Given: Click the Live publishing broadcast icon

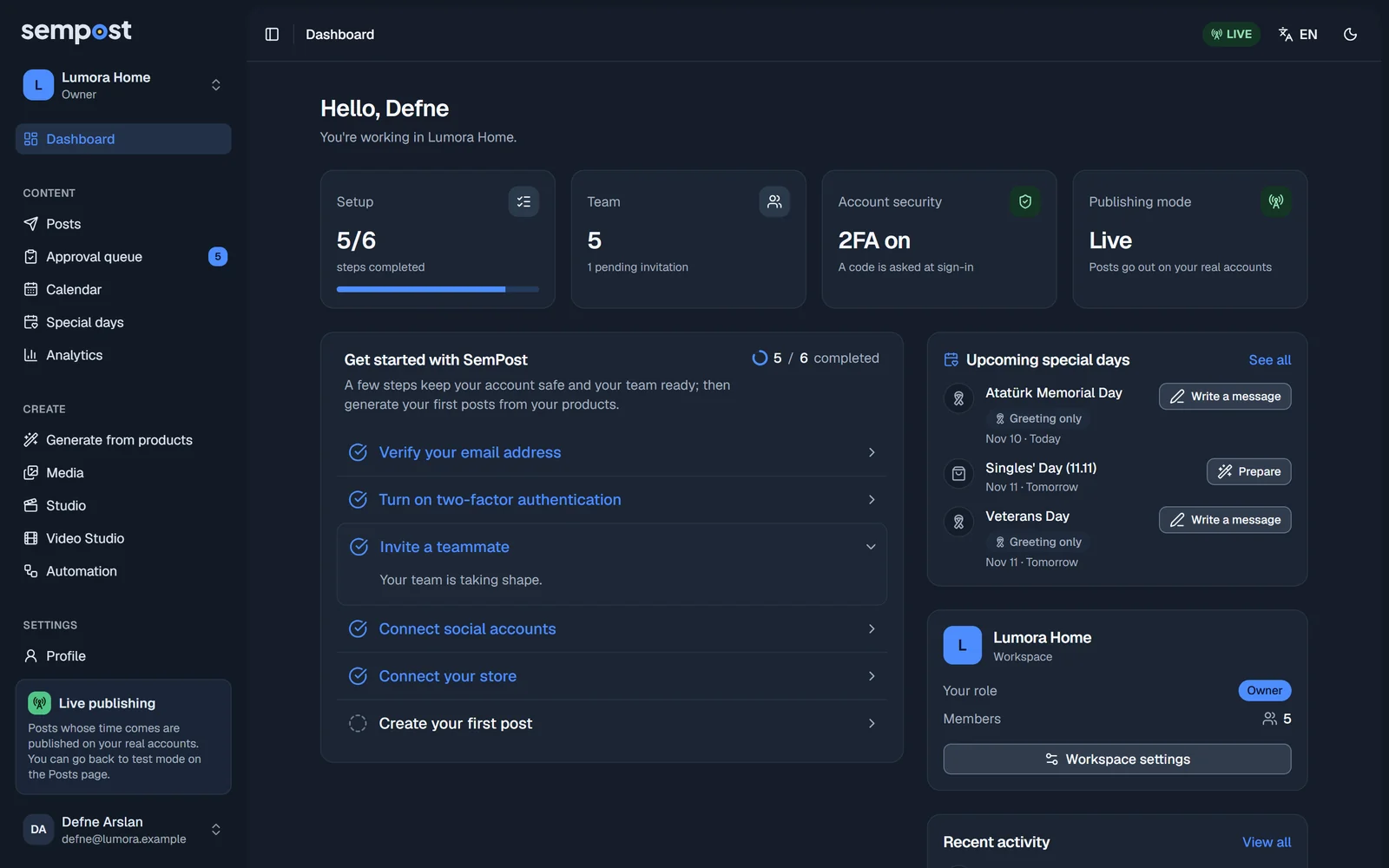Looking at the screenshot, I should click(x=39, y=703).
